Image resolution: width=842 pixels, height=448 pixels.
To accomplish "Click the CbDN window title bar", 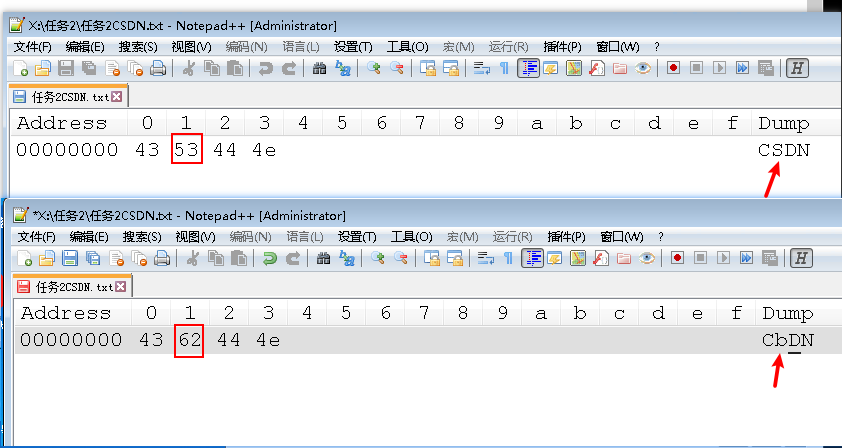I will point(424,215).
